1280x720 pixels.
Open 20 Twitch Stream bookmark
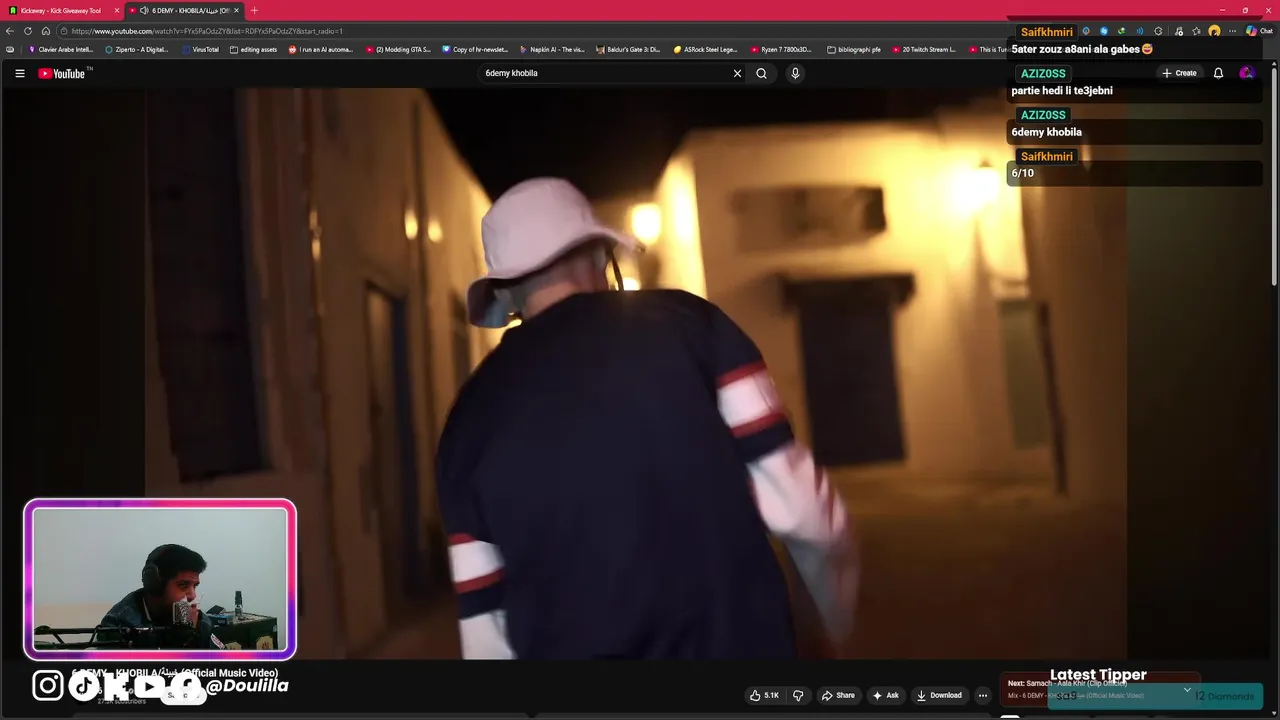(925, 49)
